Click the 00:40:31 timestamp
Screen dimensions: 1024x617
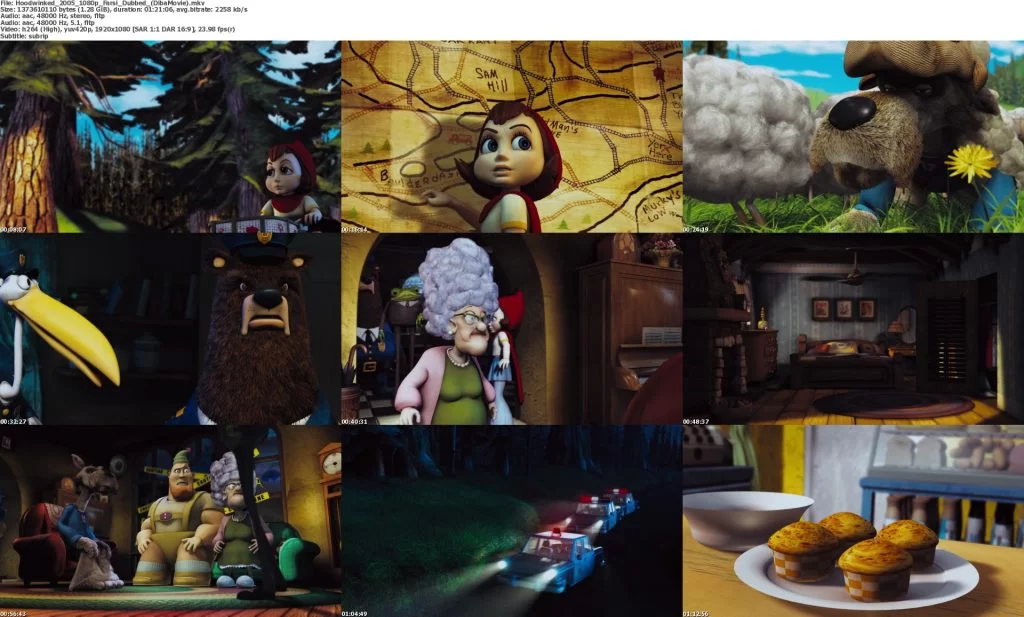click(x=355, y=422)
